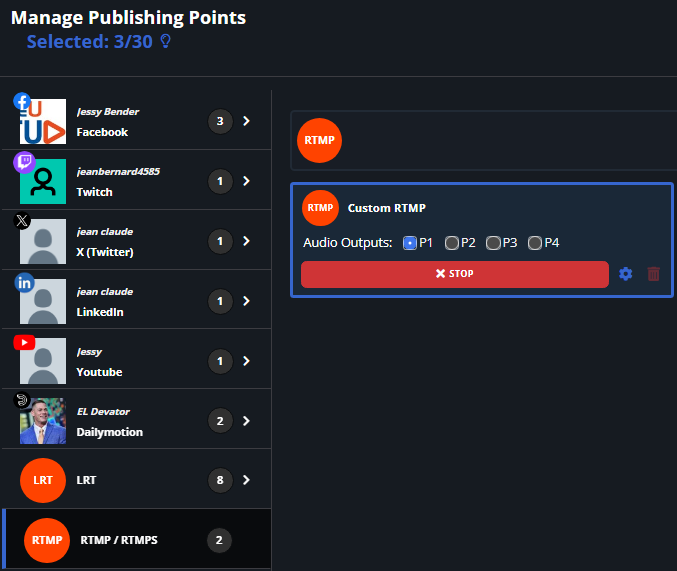Click the Dailymotion account profile picture
The height and width of the screenshot is (571, 677).
[x=43, y=421]
